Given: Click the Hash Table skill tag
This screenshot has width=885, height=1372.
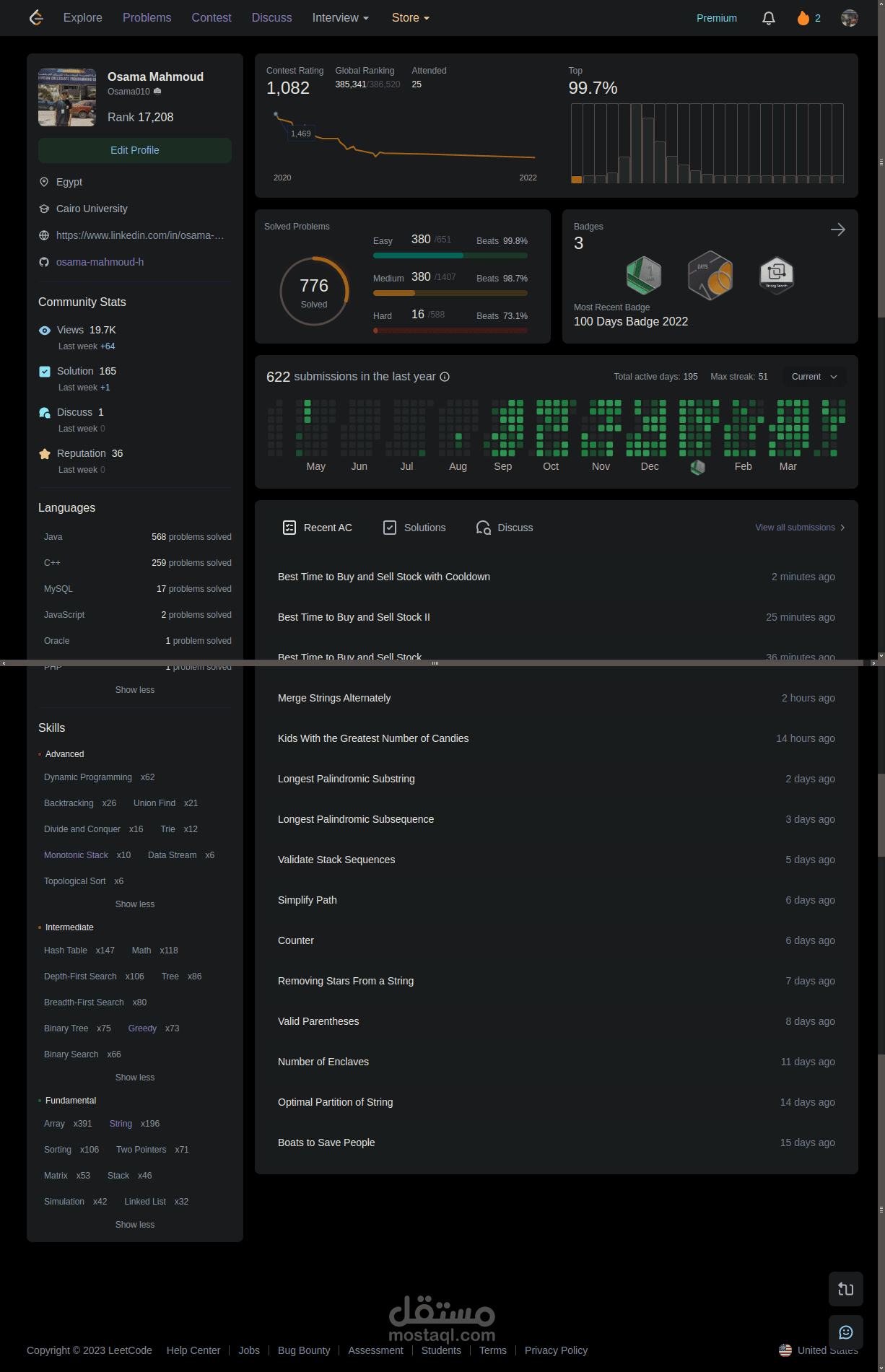Looking at the screenshot, I should 66,951.
